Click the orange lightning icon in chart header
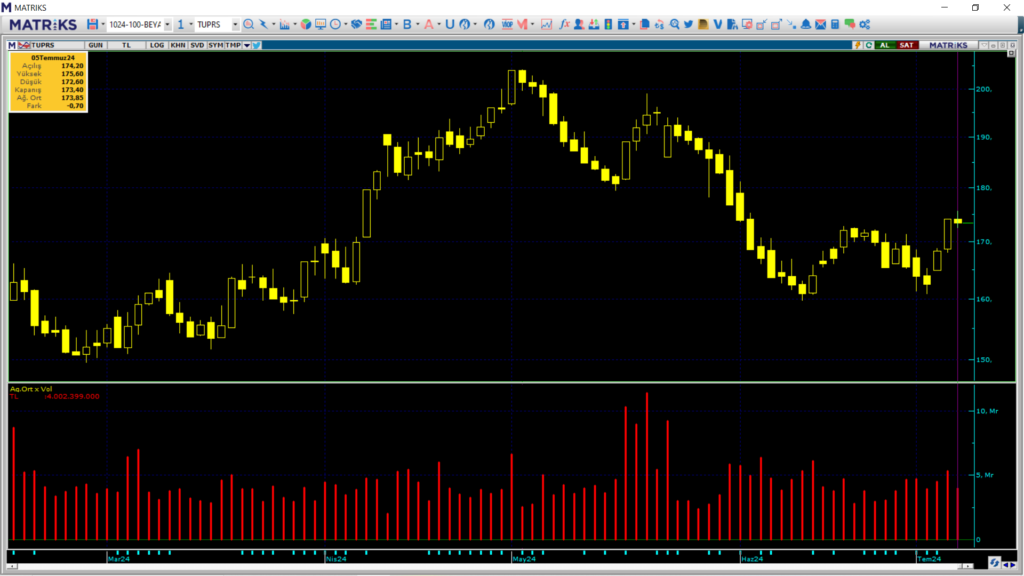The width and height of the screenshot is (1024, 576). tap(857, 45)
